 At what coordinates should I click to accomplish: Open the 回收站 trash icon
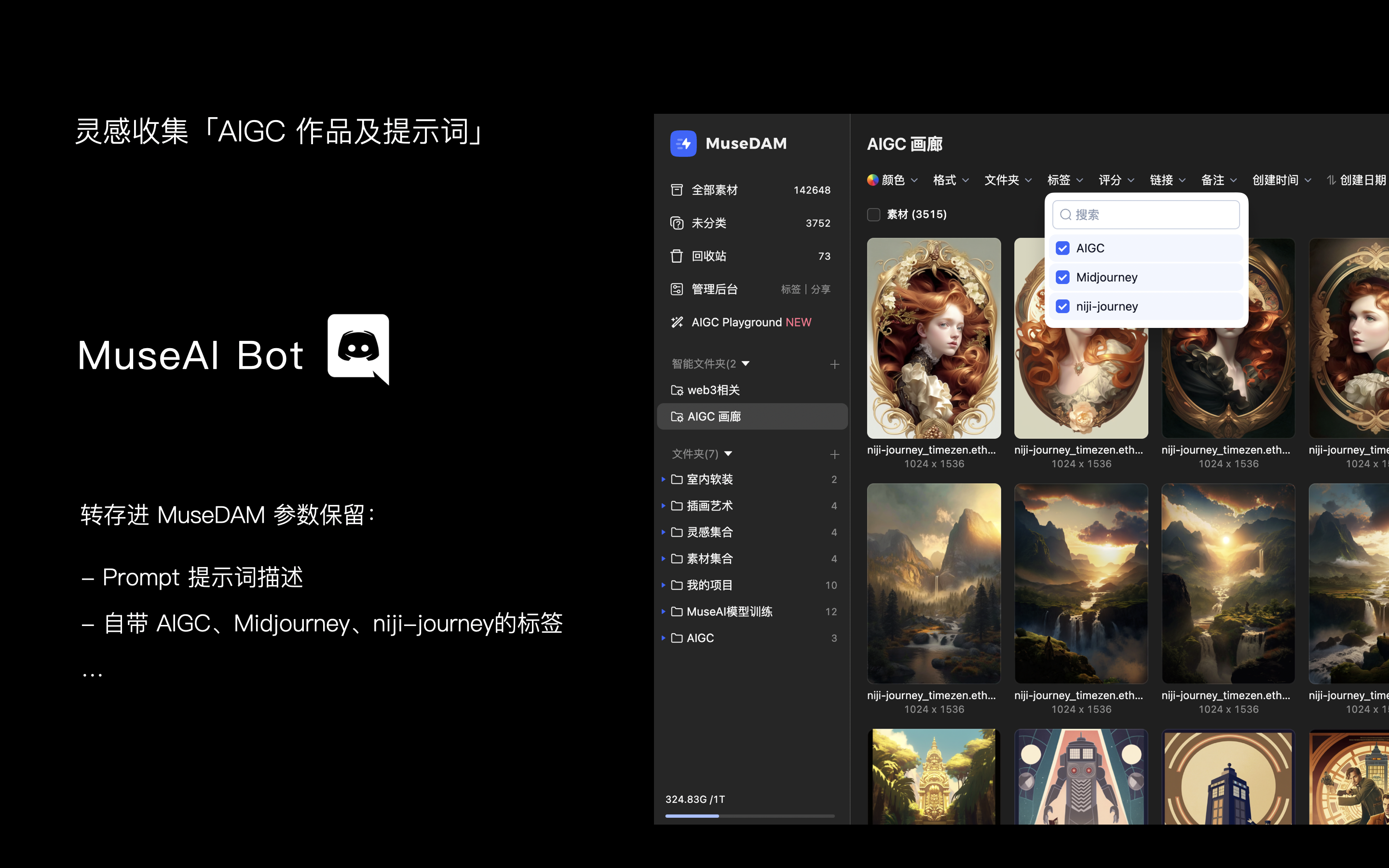coord(677,256)
